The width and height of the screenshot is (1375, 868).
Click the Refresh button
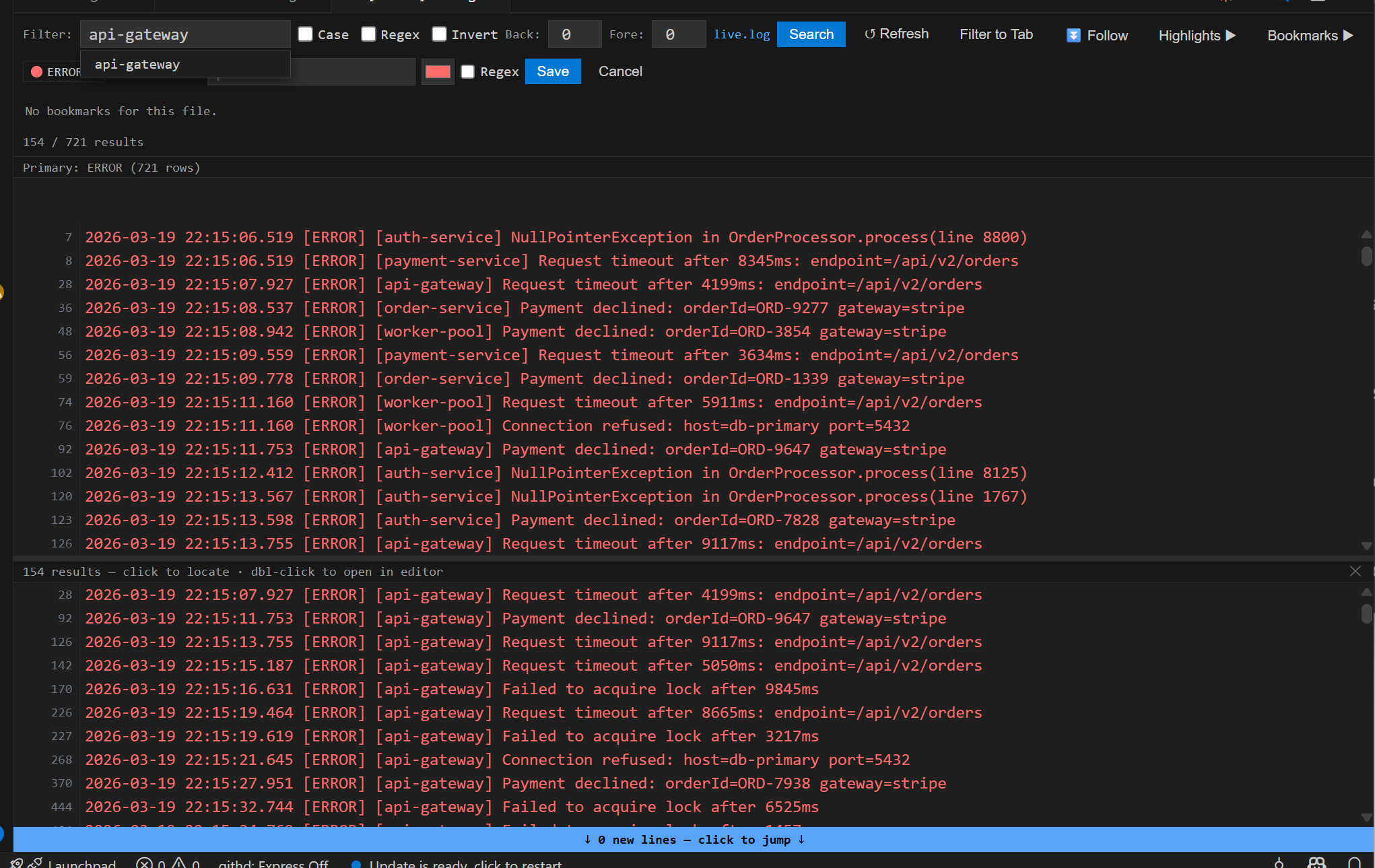pos(896,34)
